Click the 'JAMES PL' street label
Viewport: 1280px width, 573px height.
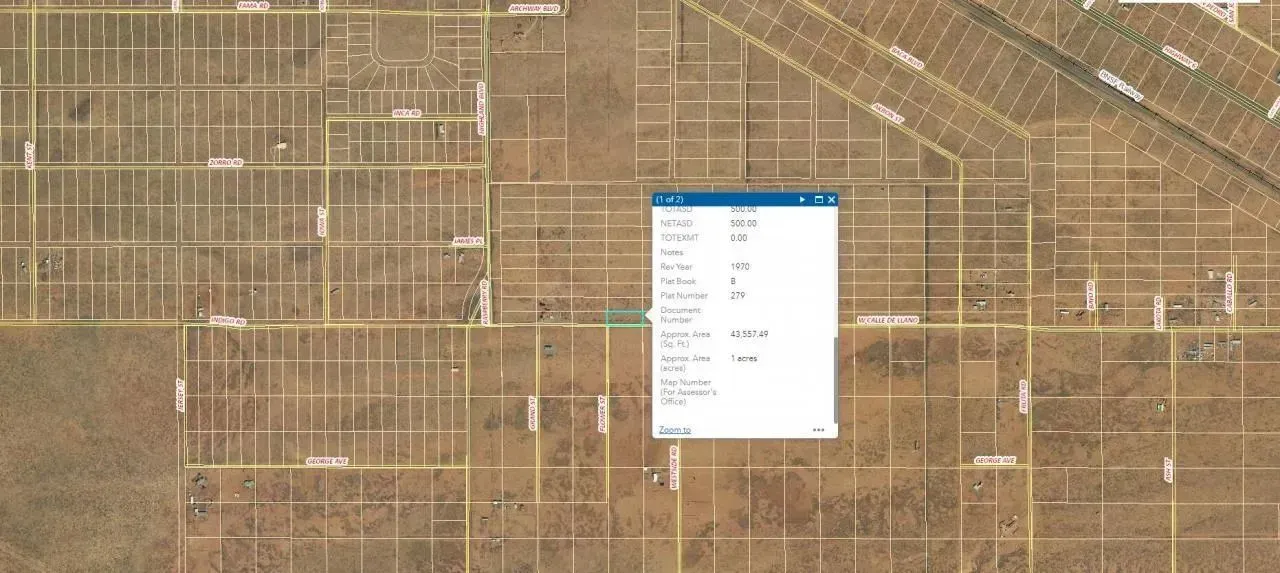tap(468, 241)
